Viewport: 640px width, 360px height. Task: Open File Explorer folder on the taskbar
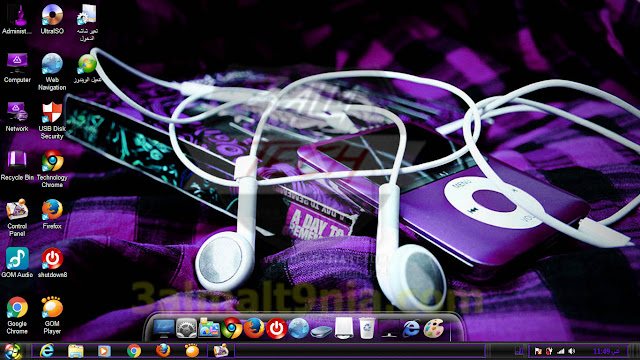(x=76, y=351)
